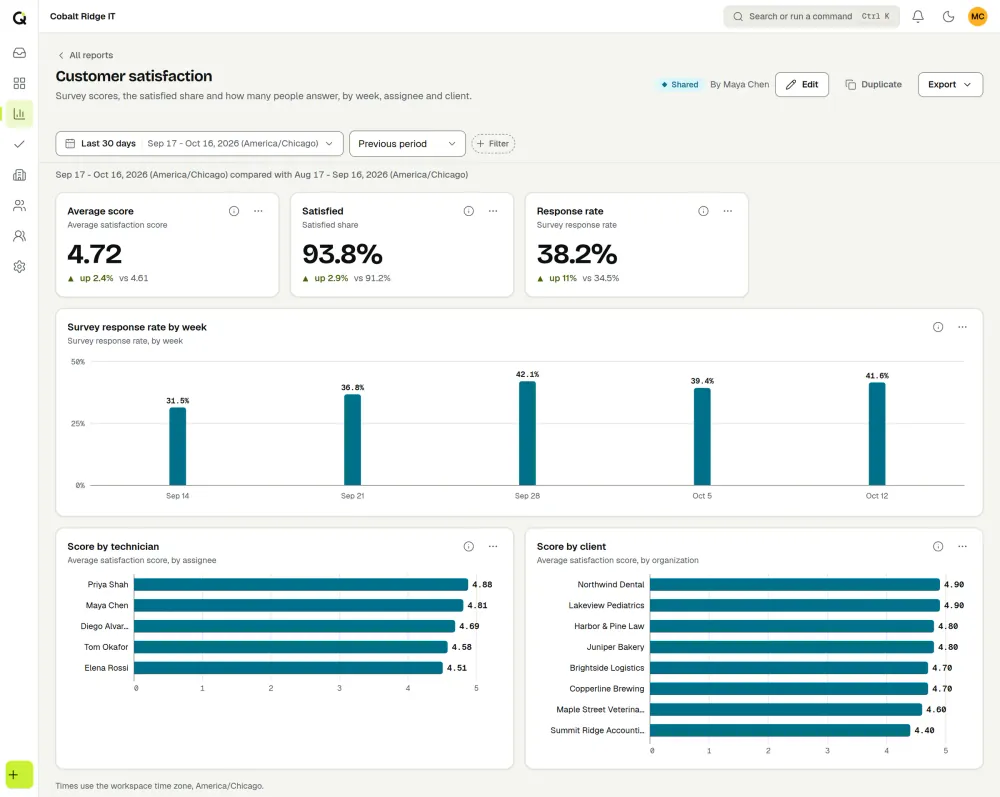Click in the Search or run a command field
This screenshot has height=797, width=1000.
click(x=811, y=17)
